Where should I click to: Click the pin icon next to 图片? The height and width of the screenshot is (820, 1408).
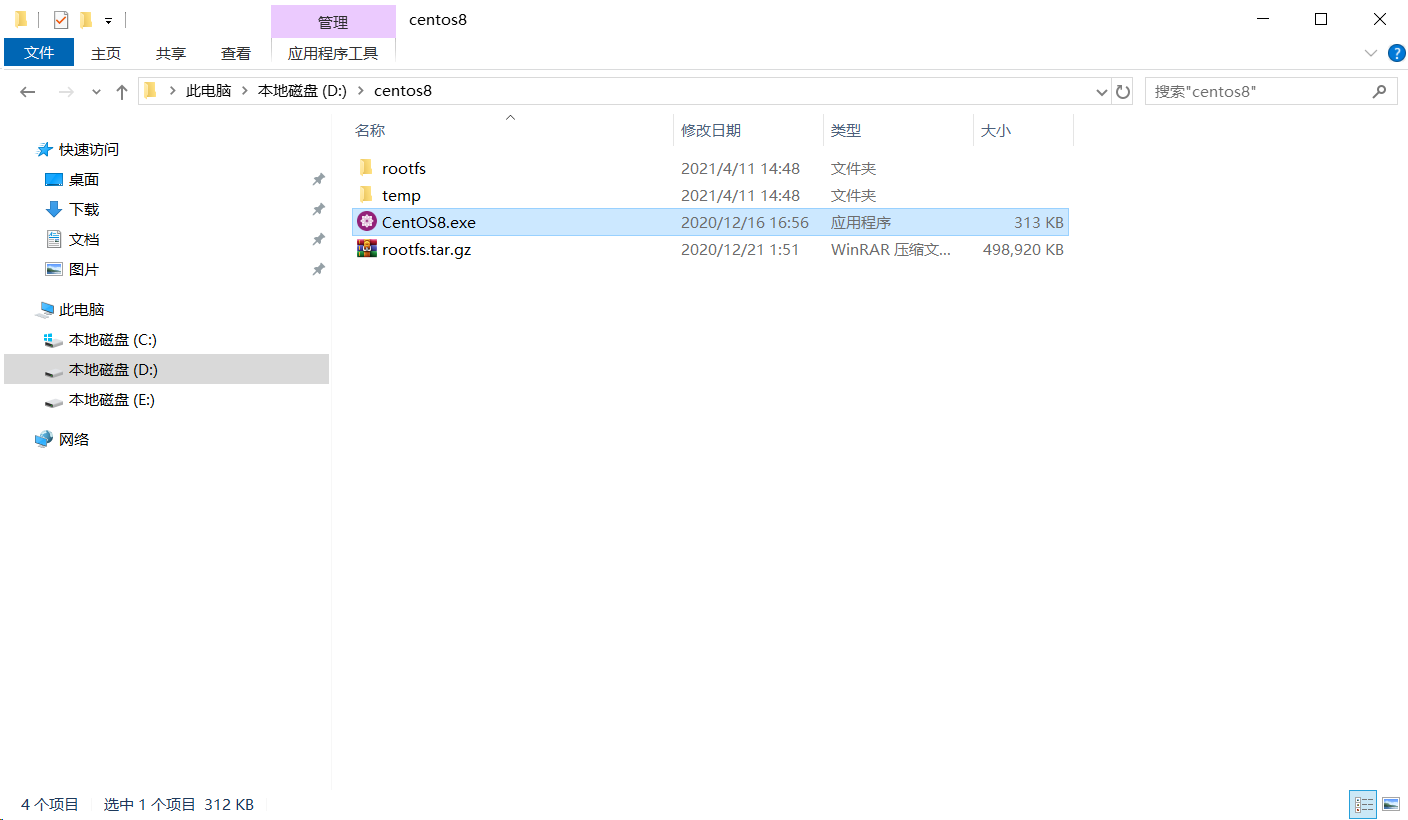click(318, 270)
